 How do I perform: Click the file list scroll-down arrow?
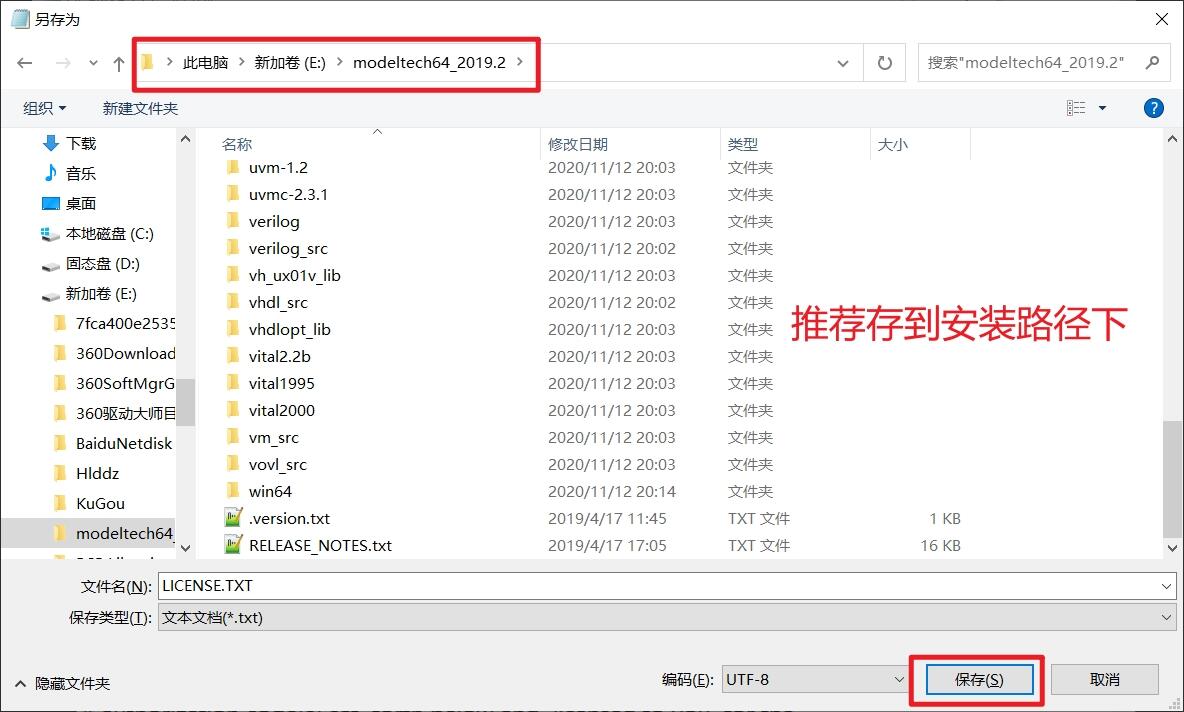[x=1172, y=548]
